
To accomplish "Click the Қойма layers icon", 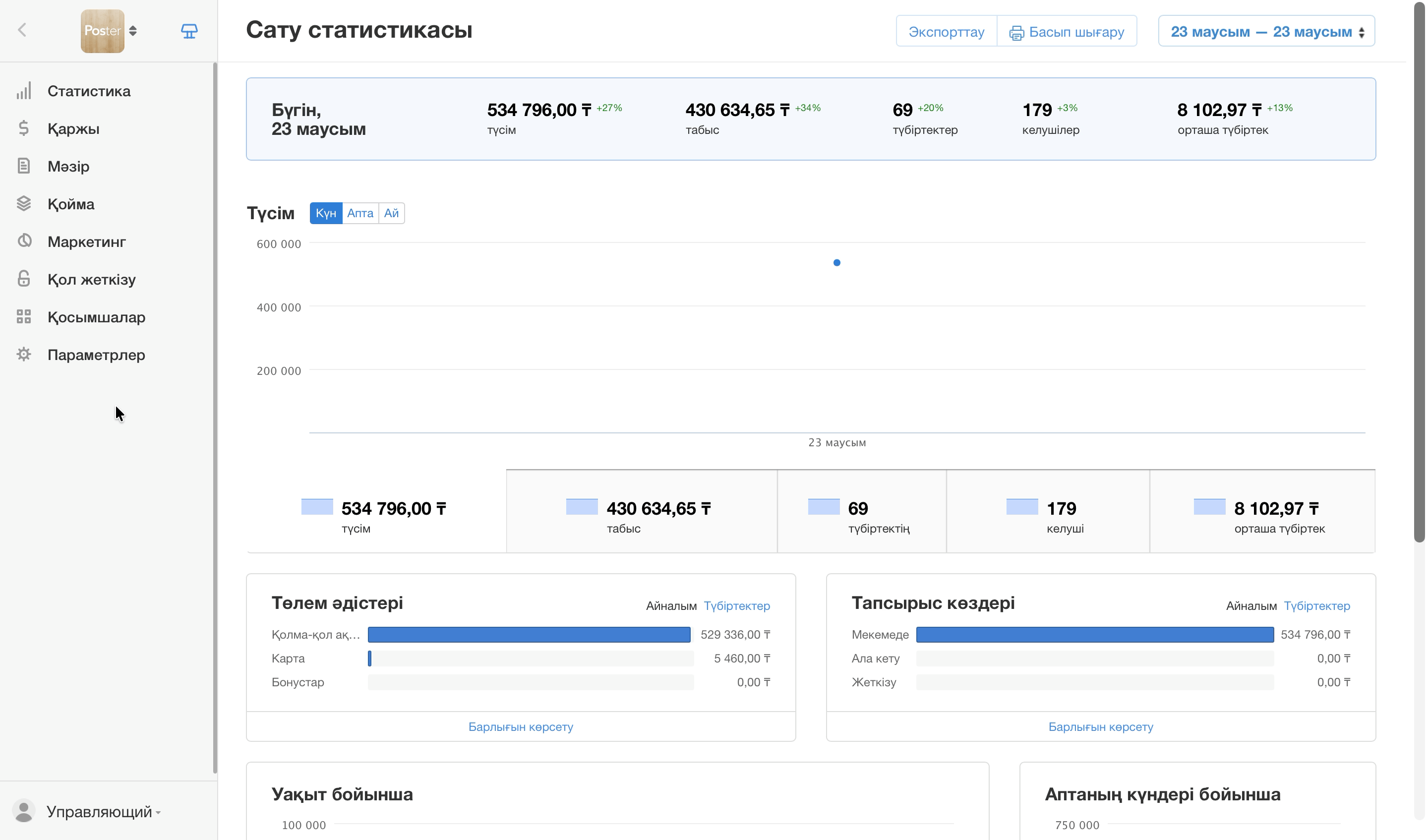I will click(x=24, y=203).
